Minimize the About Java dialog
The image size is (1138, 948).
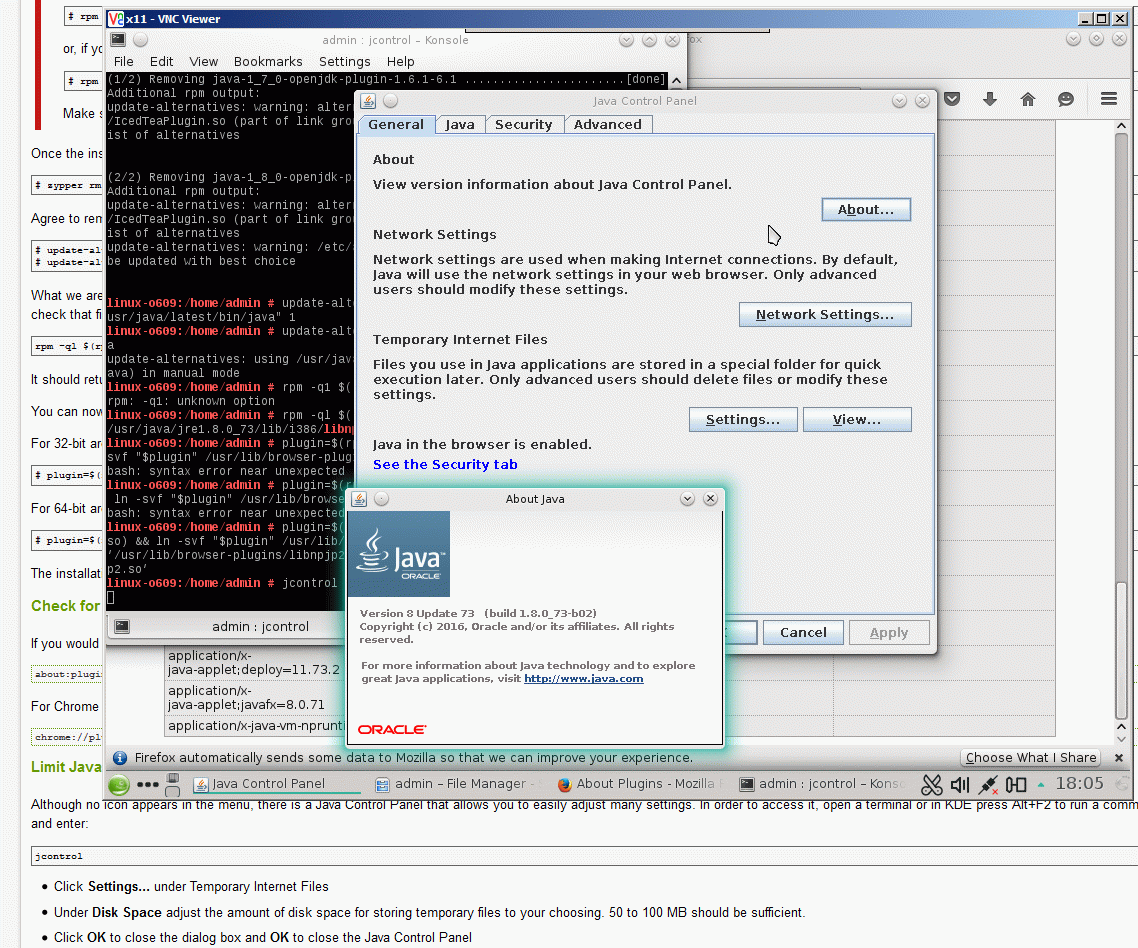coord(687,499)
